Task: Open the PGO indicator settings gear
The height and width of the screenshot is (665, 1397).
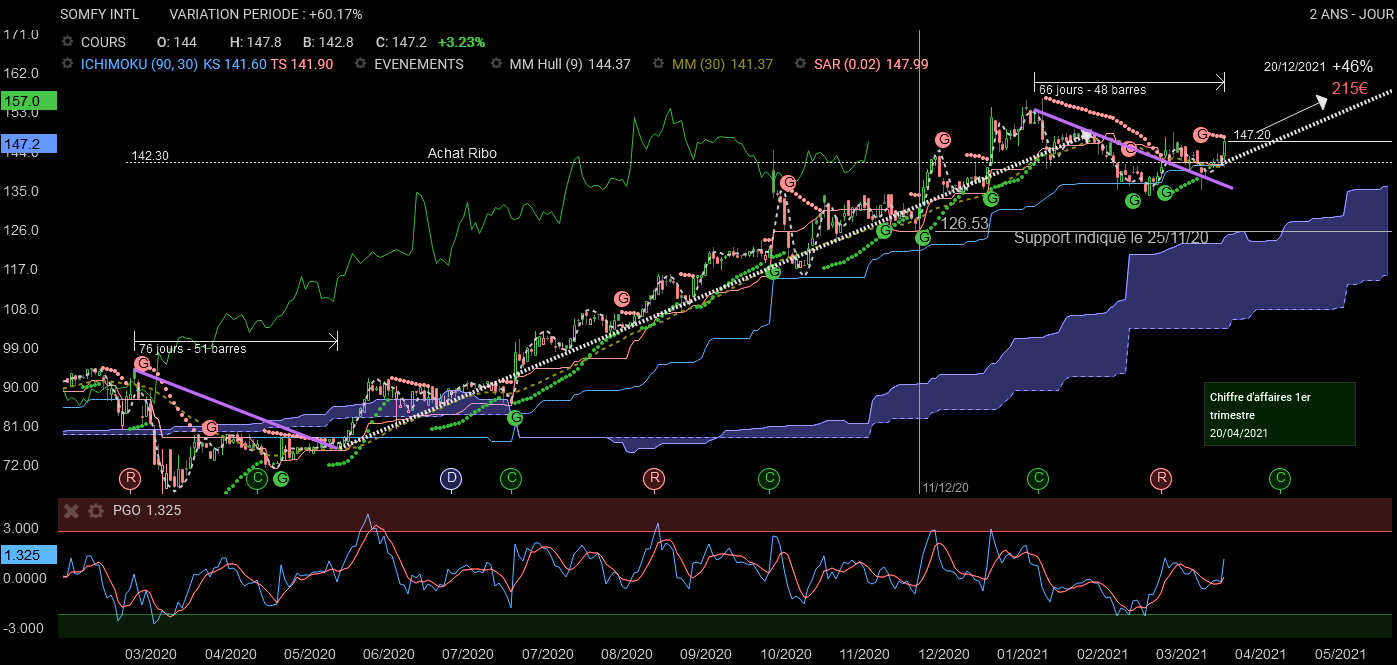Action: (x=95, y=511)
